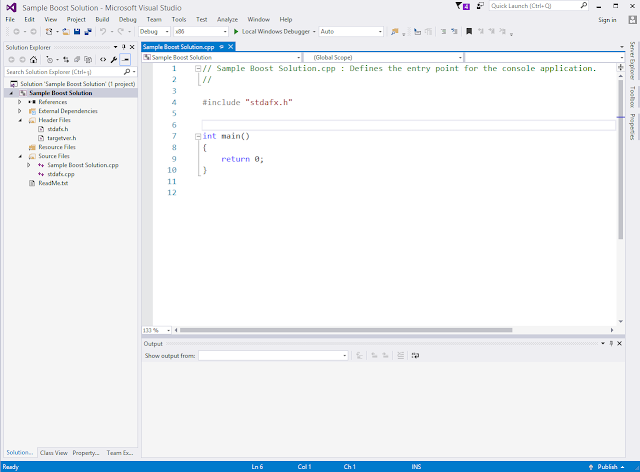
Task: Collapse the main function code block
Action: pyautogui.click(x=198, y=136)
